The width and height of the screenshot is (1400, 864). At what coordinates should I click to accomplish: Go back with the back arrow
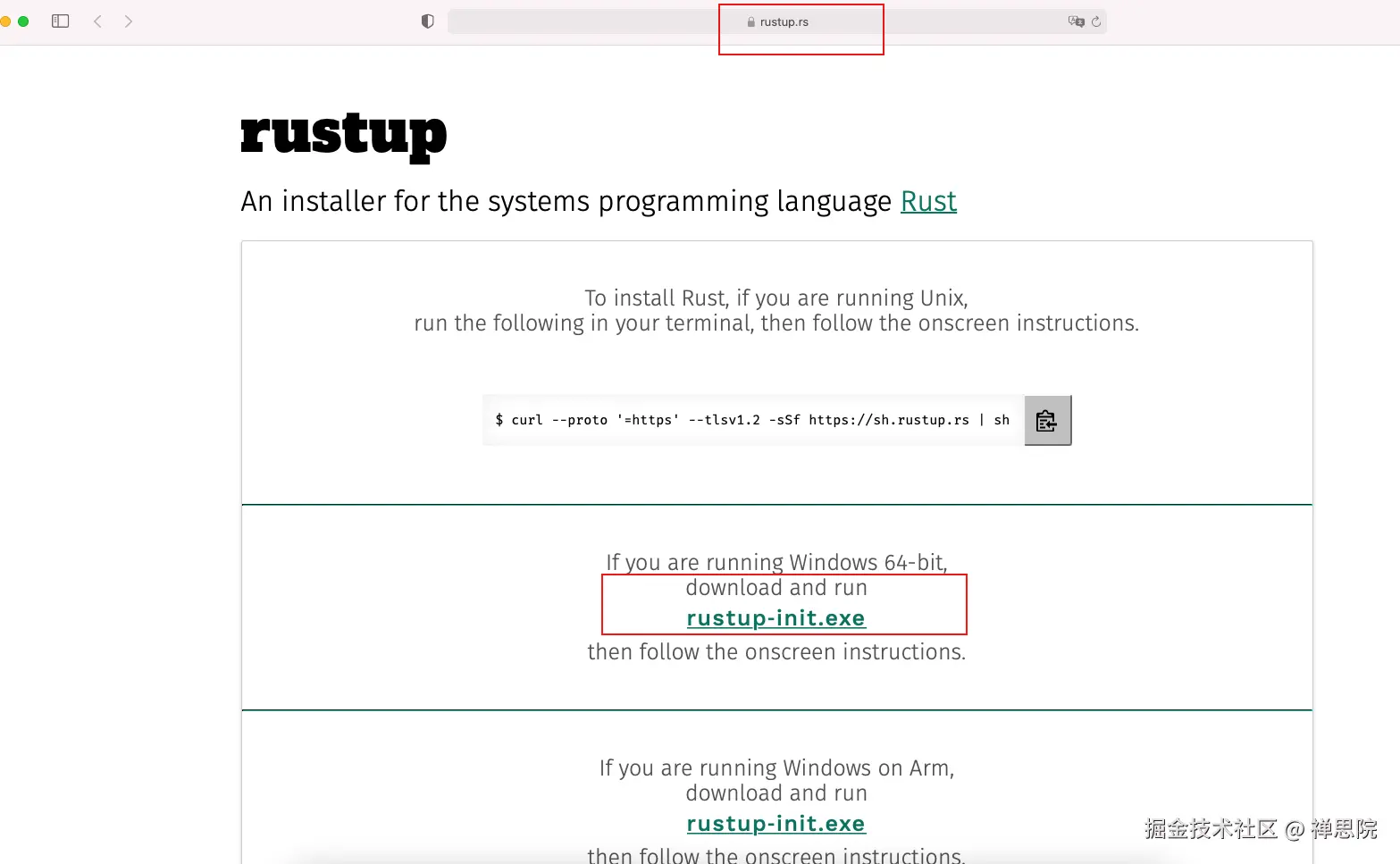point(97,21)
